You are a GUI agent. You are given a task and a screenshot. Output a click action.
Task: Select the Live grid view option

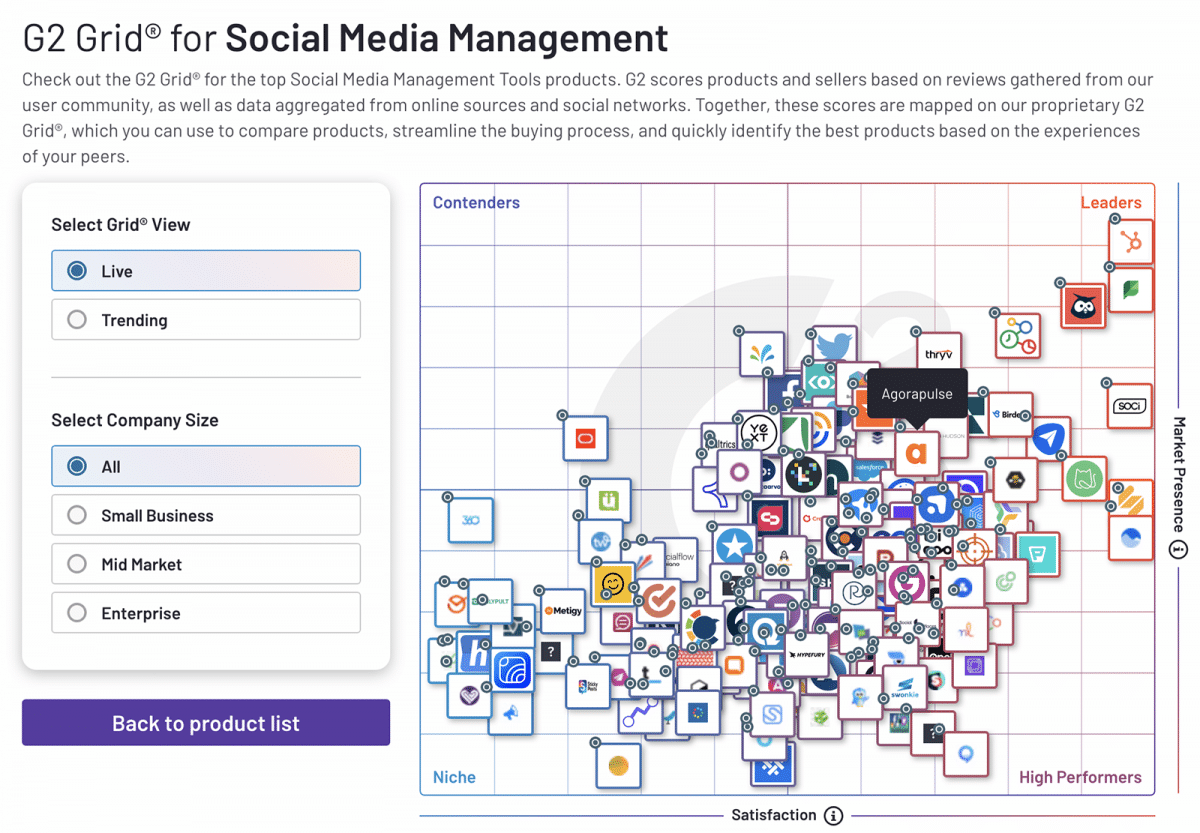[x=206, y=271]
